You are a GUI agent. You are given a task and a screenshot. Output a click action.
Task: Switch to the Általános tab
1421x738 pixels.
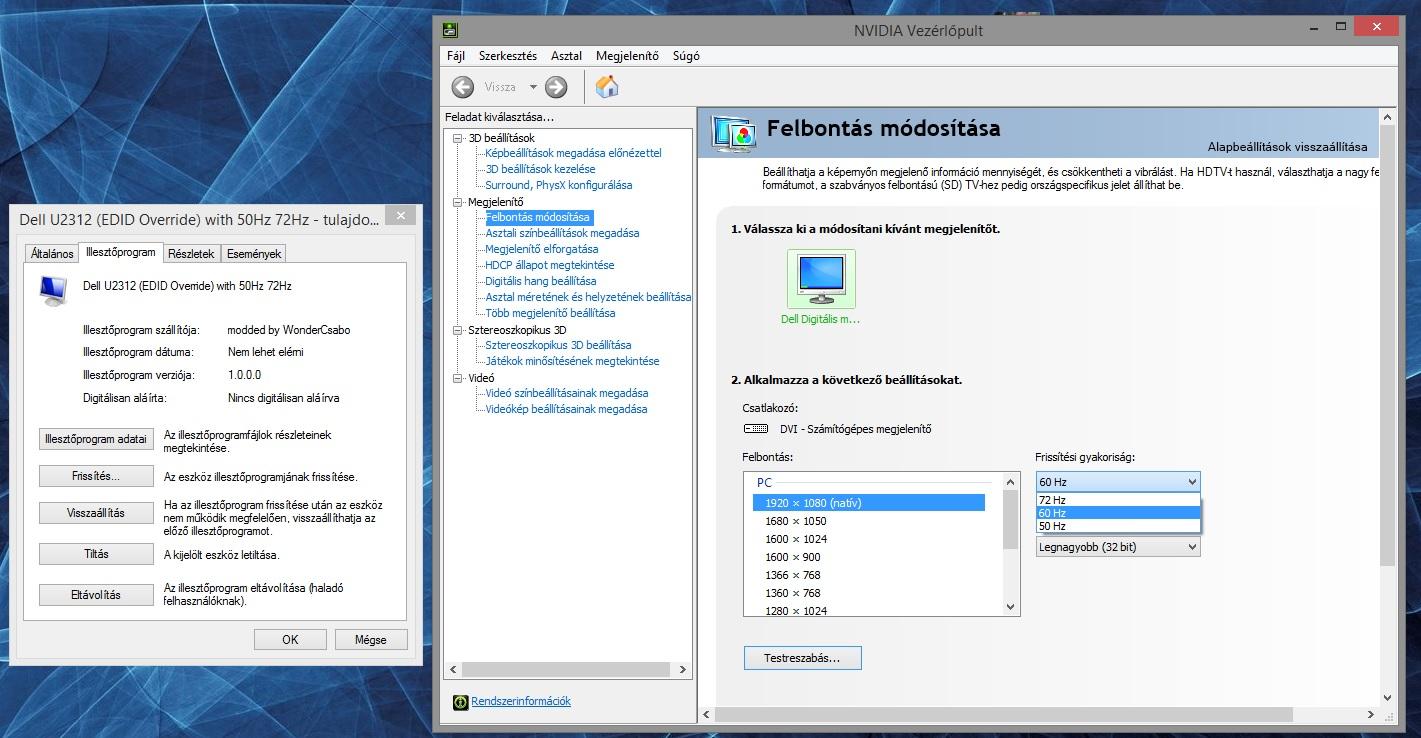[x=52, y=254]
